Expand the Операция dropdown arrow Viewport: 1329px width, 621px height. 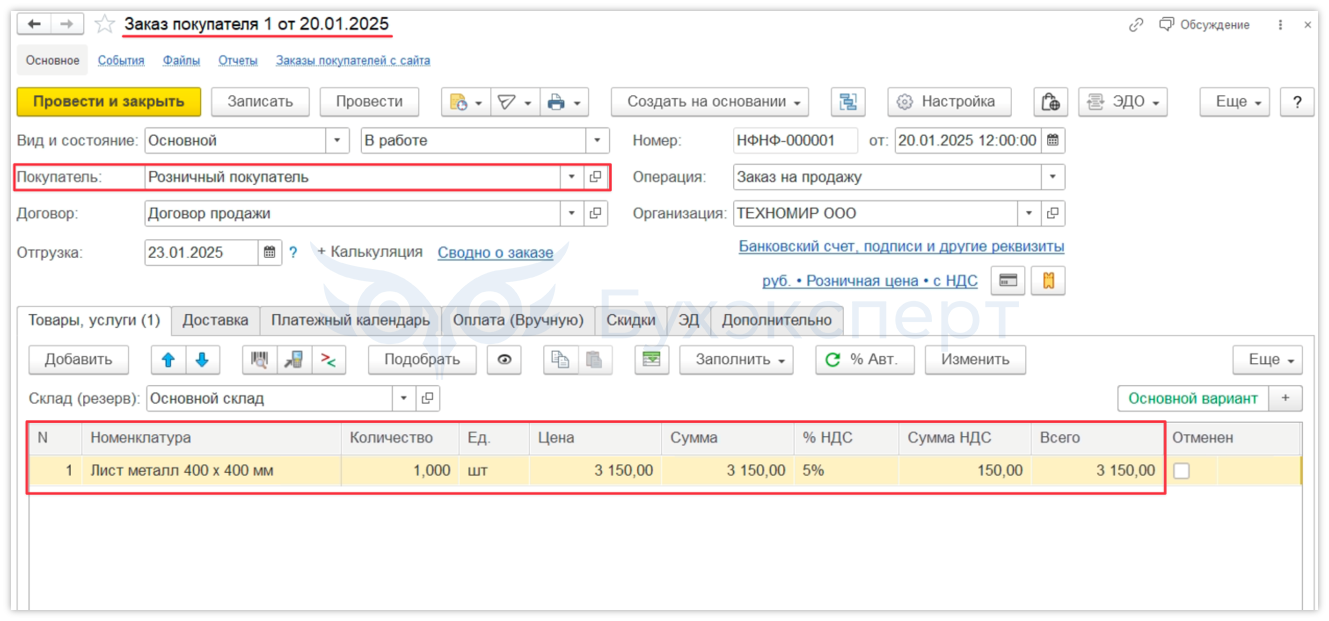1052,177
